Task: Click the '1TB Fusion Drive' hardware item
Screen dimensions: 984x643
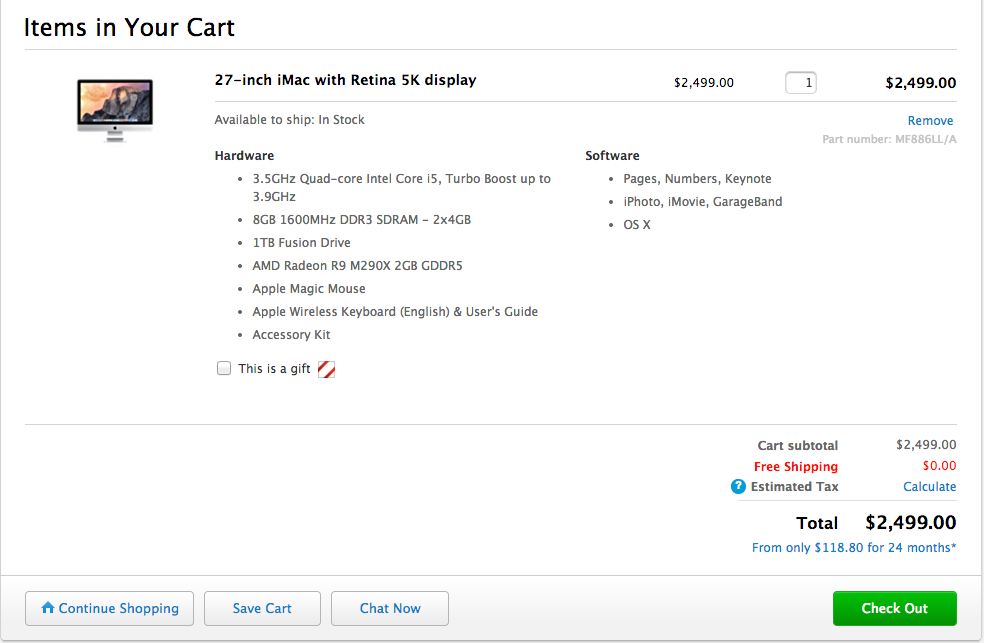Action: 301,243
